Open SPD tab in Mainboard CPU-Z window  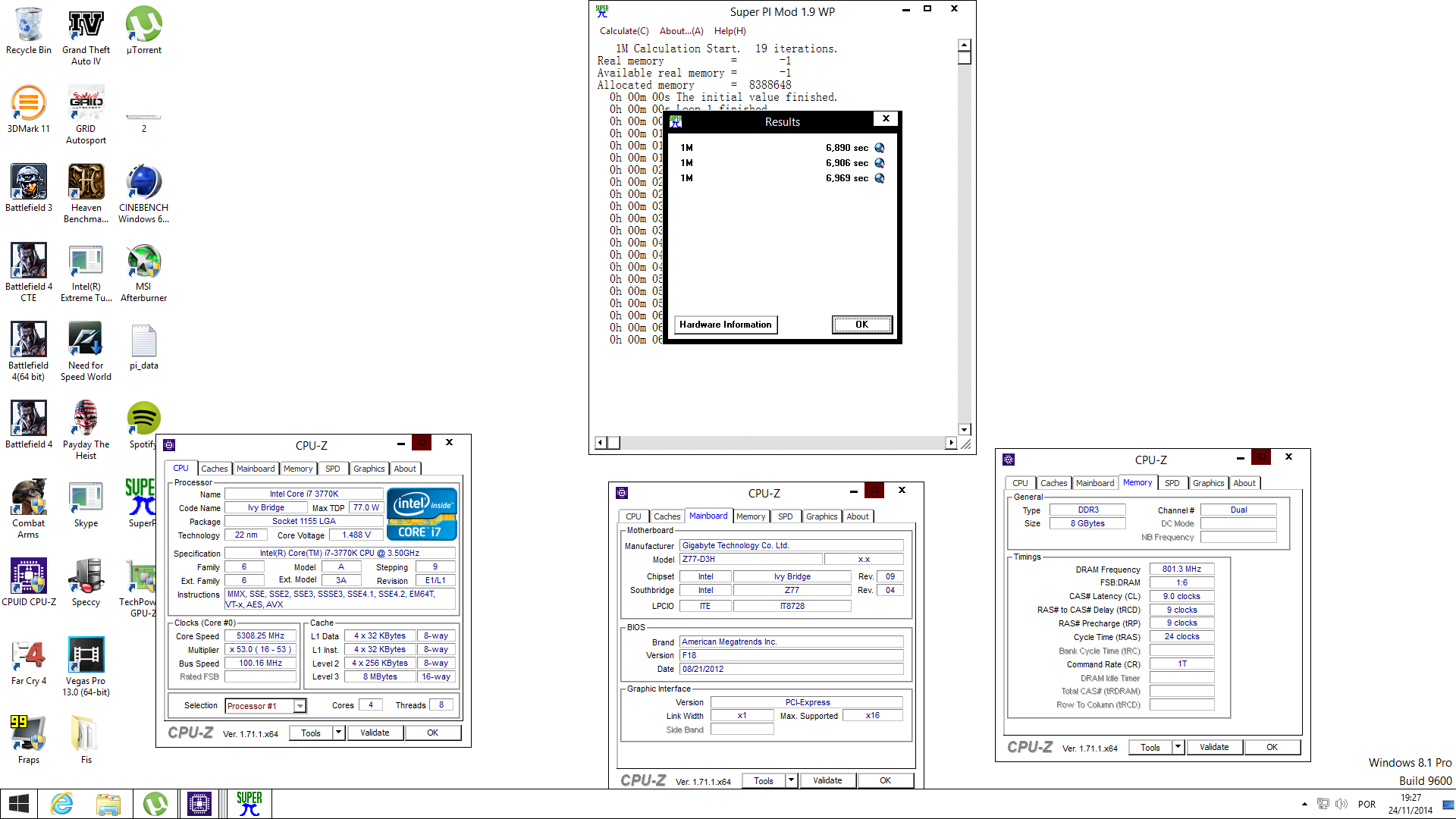pyautogui.click(x=786, y=516)
